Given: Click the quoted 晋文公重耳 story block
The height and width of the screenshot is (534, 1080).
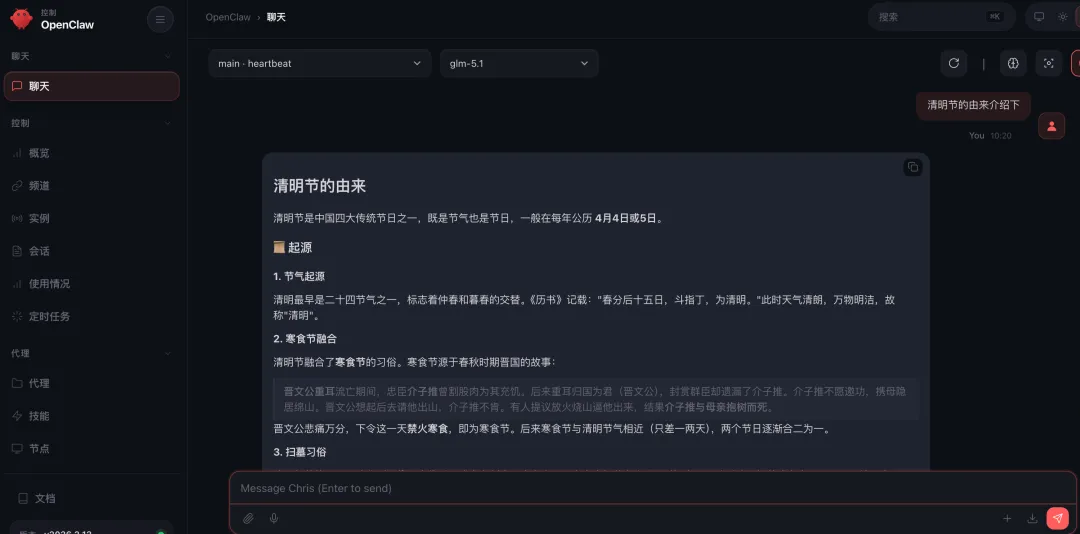Looking at the screenshot, I should [x=596, y=399].
